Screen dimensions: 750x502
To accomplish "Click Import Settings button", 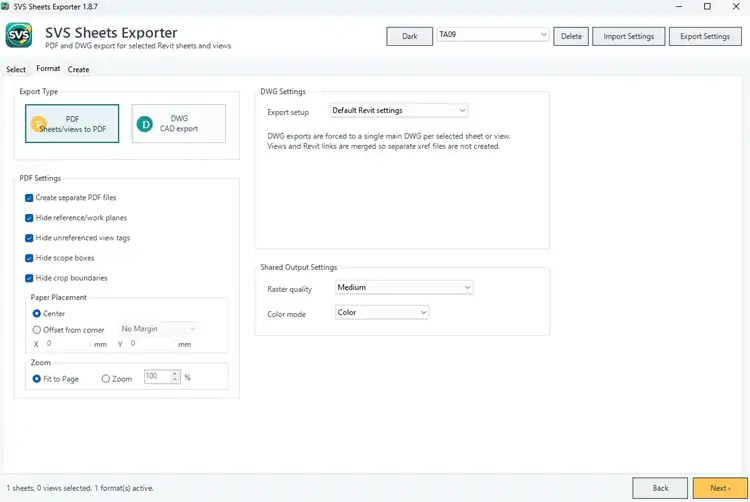I will point(629,36).
